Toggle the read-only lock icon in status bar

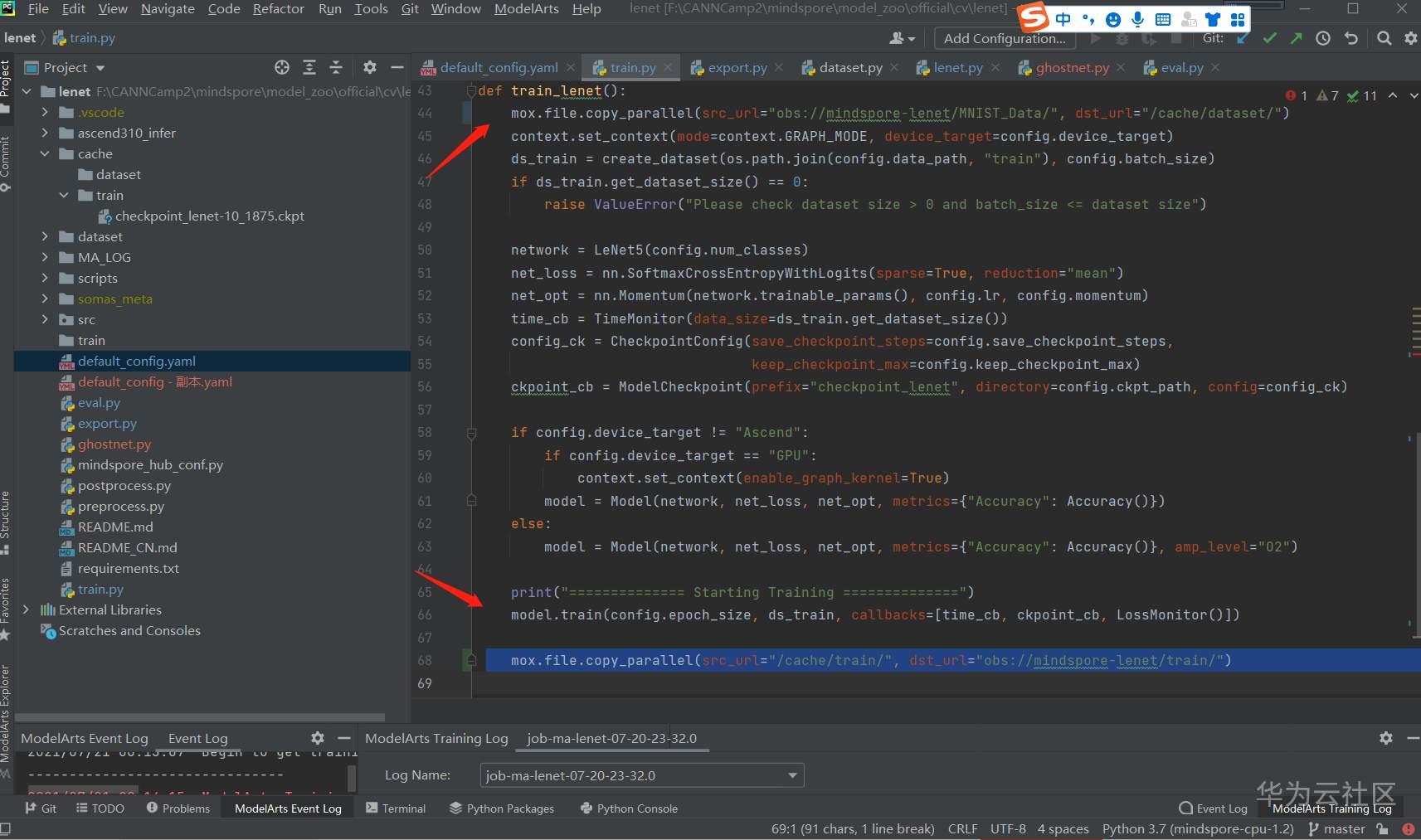[x=1382, y=828]
